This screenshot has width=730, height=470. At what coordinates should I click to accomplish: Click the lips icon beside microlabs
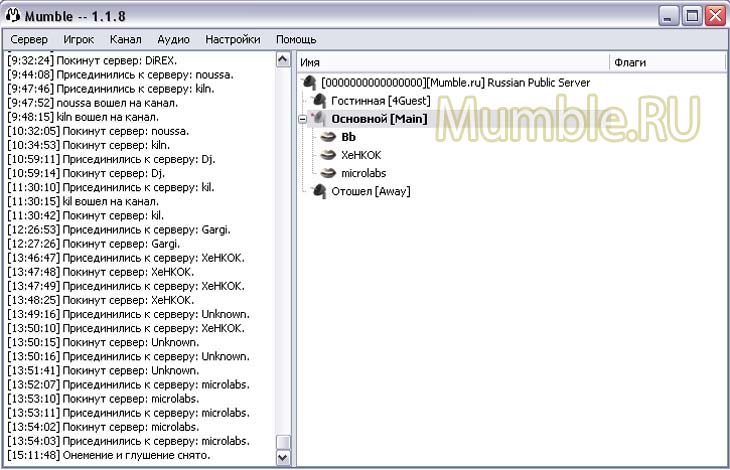click(x=328, y=173)
